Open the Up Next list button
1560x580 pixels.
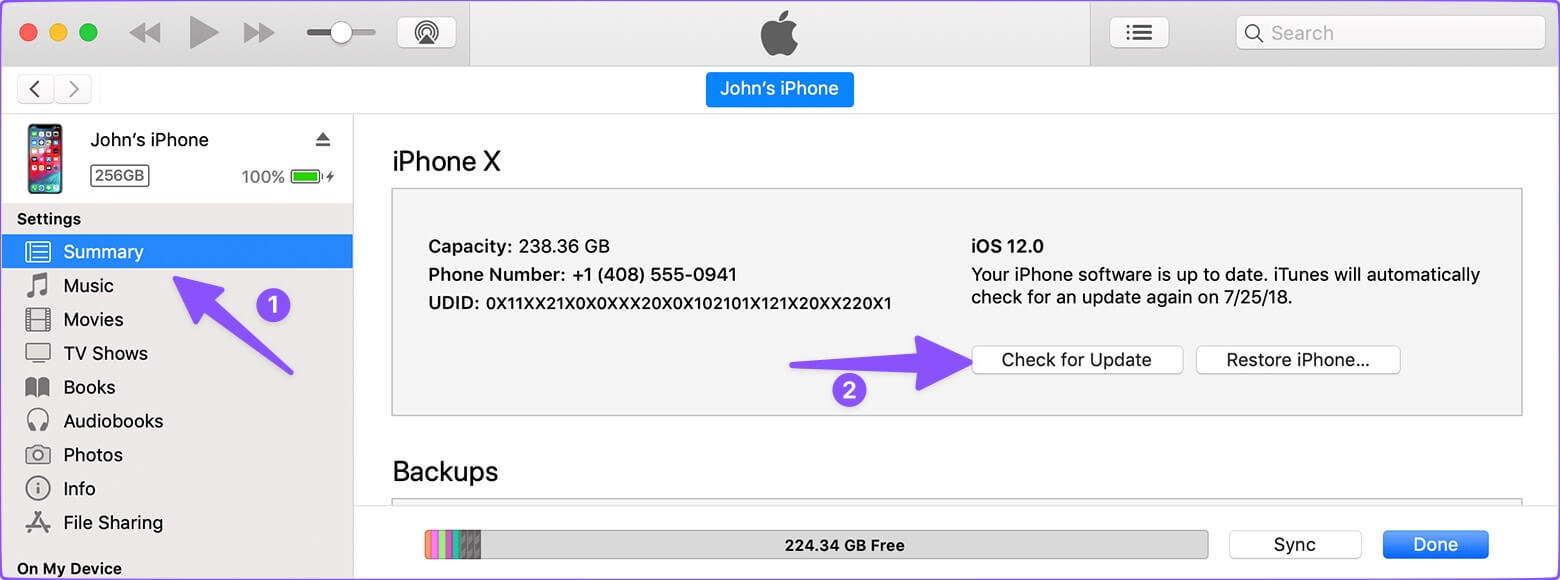[1139, 33]
